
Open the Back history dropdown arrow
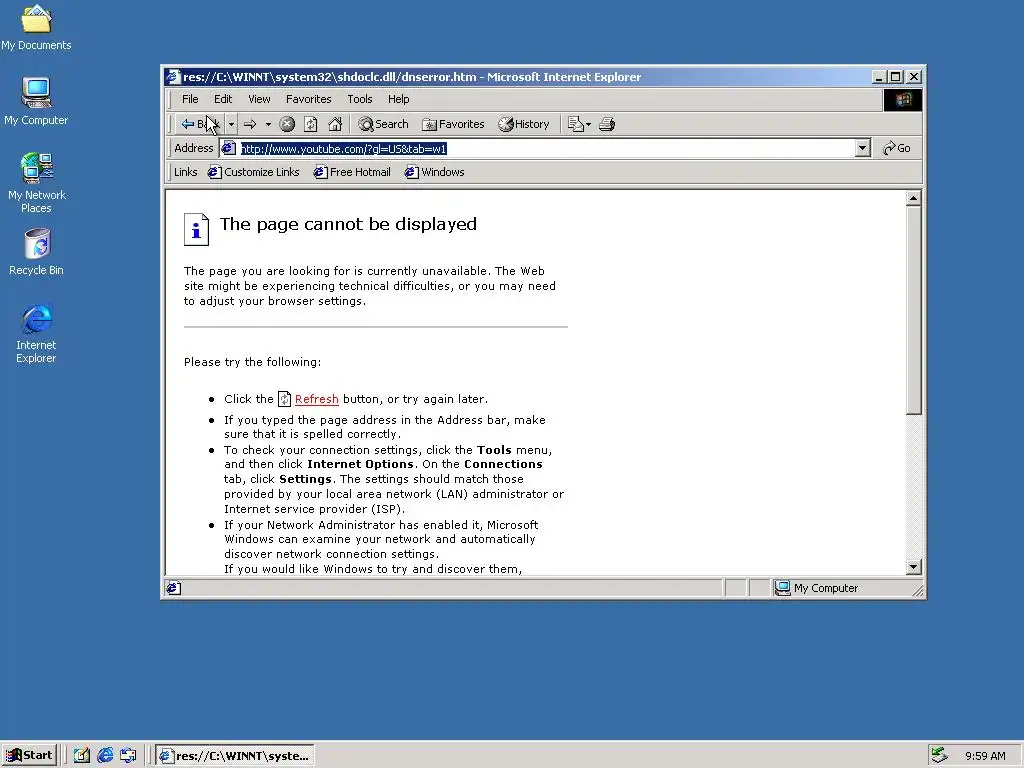pos(231,124)
